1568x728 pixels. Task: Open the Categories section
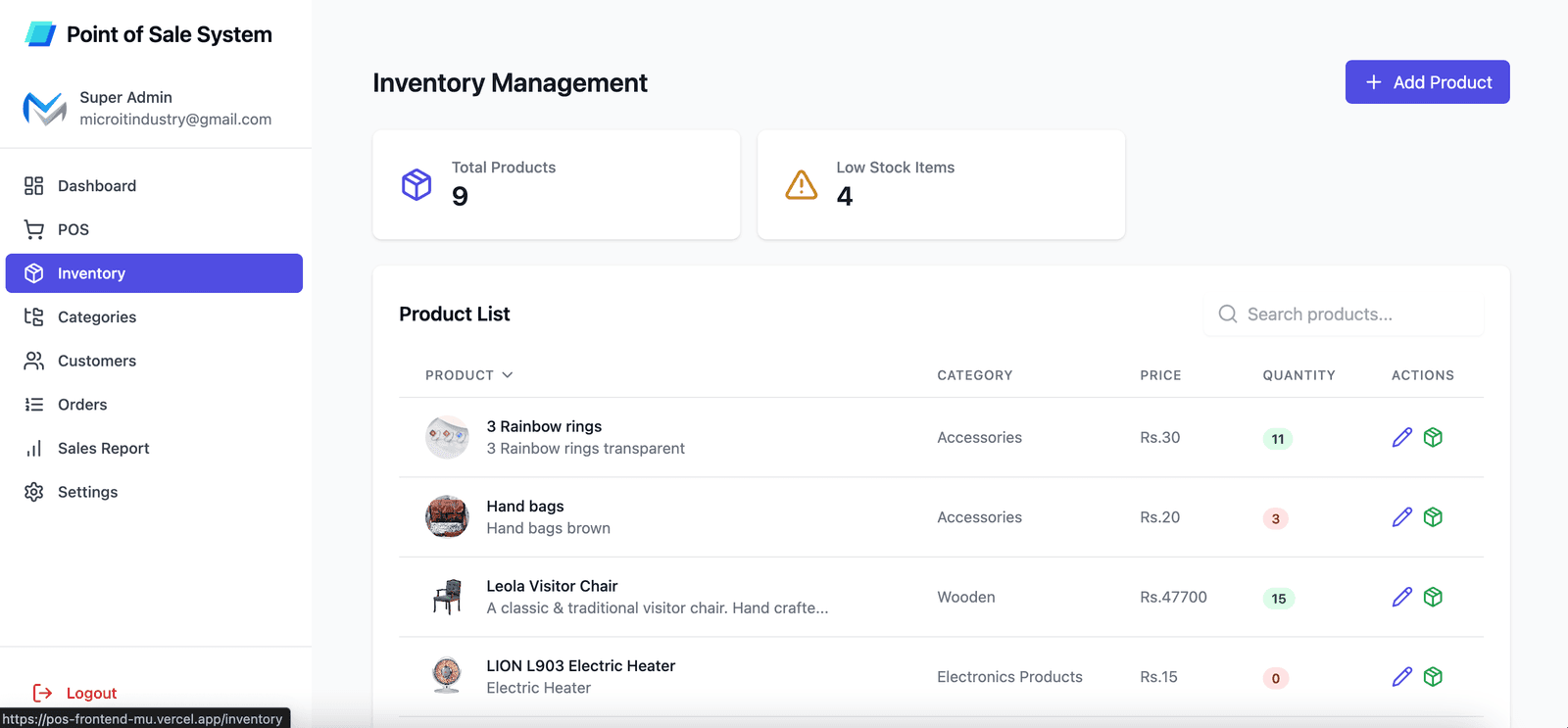[x=154, y=316]
